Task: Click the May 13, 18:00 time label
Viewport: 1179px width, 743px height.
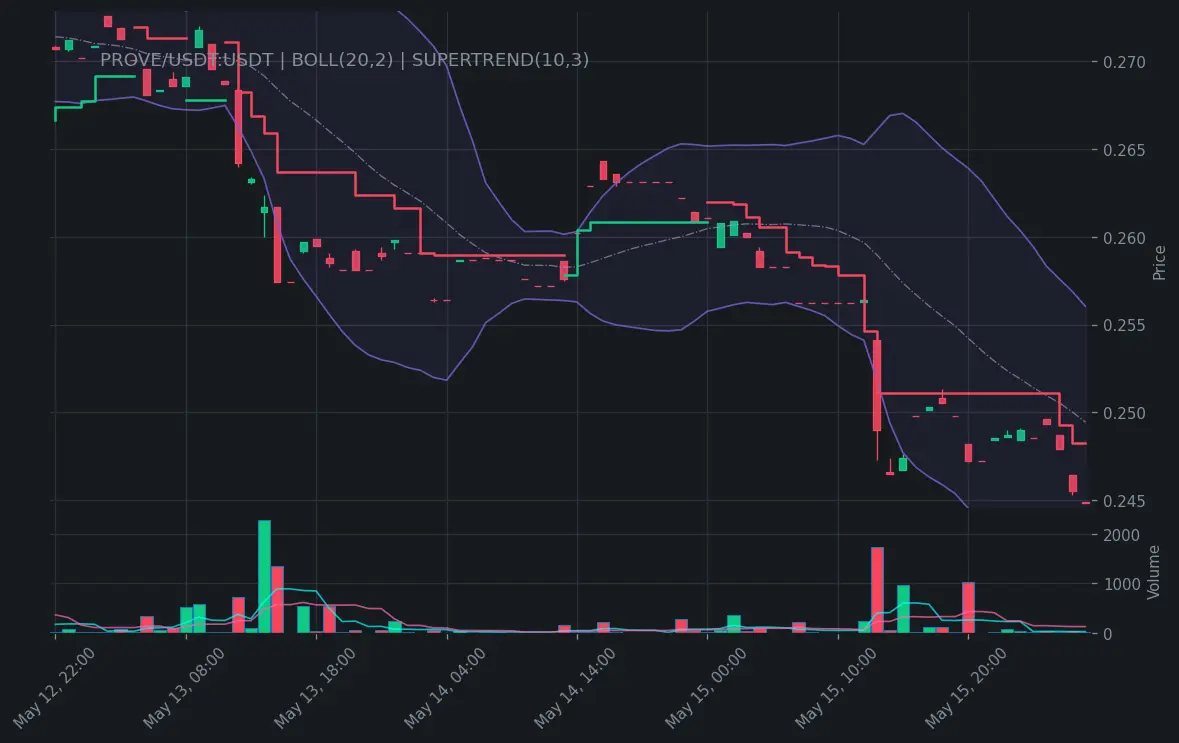Action: (x=315, y=688)
